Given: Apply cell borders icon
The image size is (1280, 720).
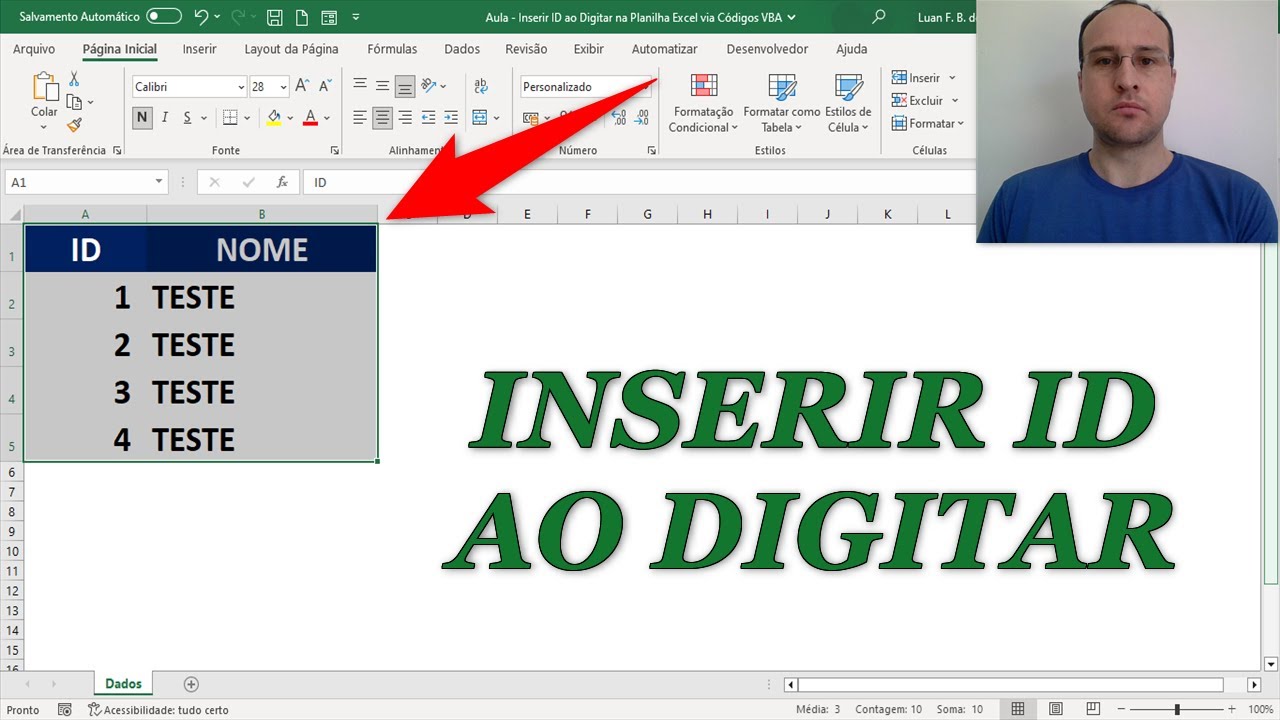Looking at the screenshot, I should click(x=230, y=117).
